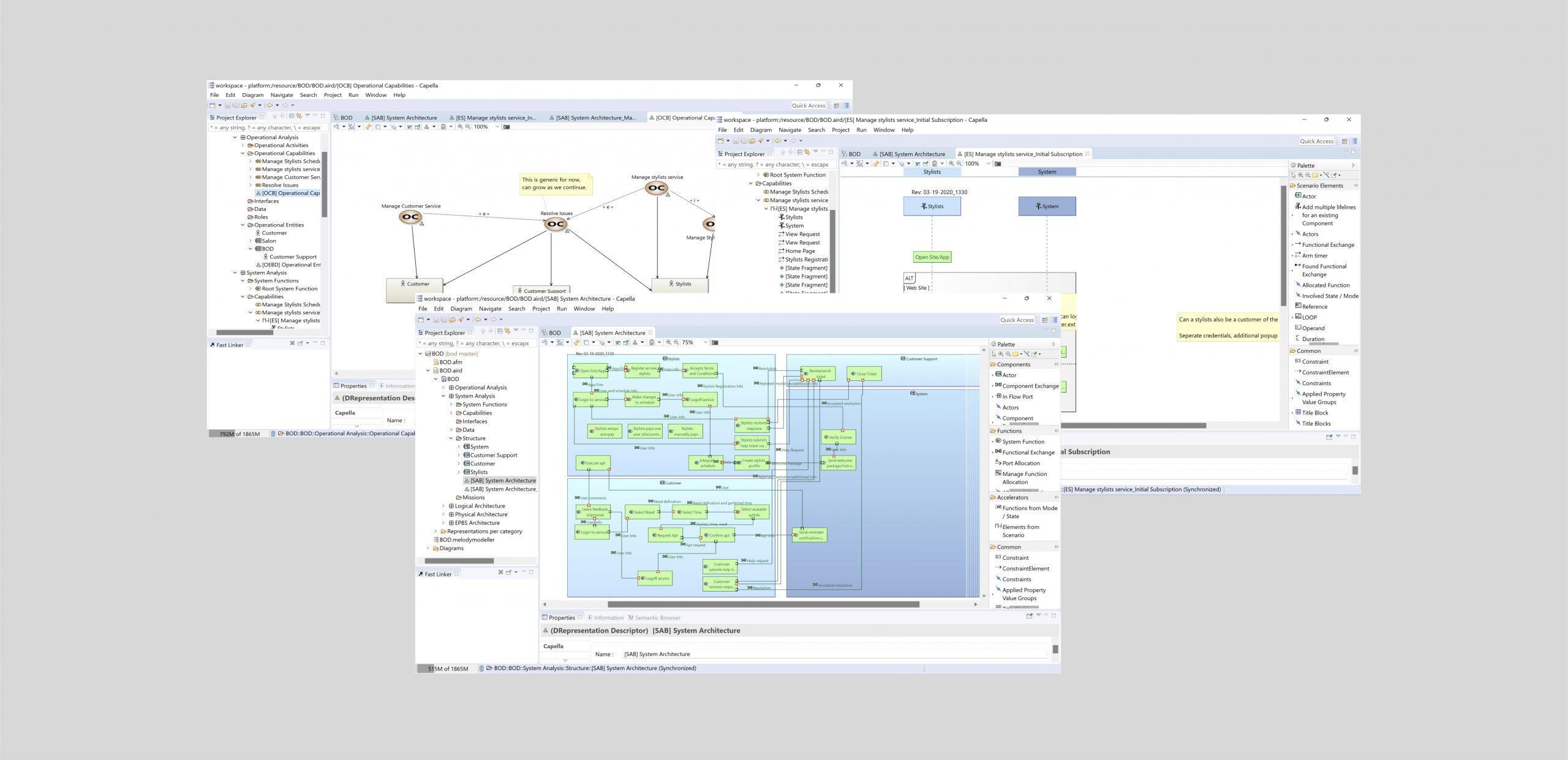Click export diagram as image icon in System Architecture toolbar
The width and height of the screenshot is (1568, 760).
pos(715,342)
